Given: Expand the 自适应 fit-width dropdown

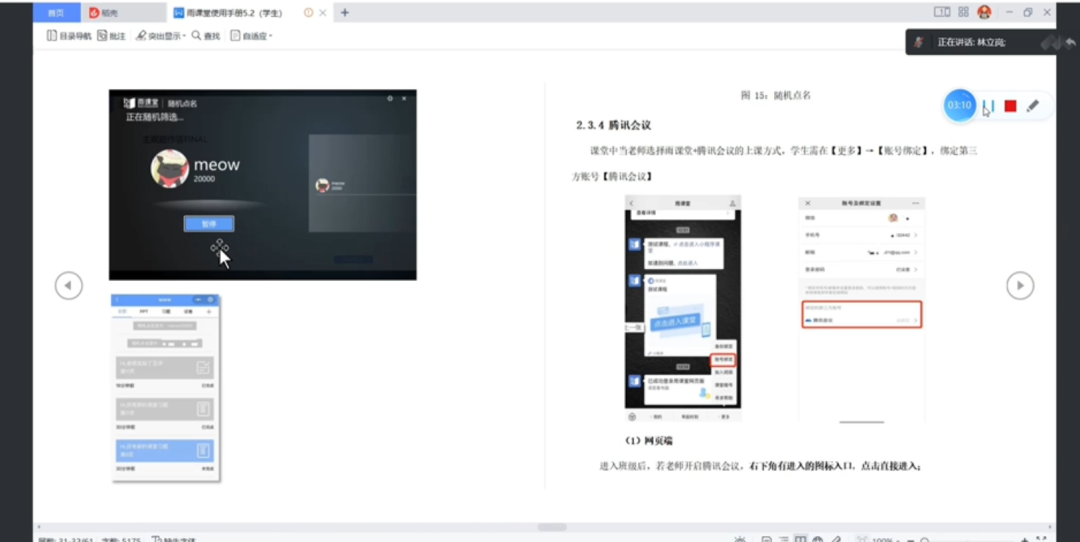Looking at the screenshot, I should 251,36.
